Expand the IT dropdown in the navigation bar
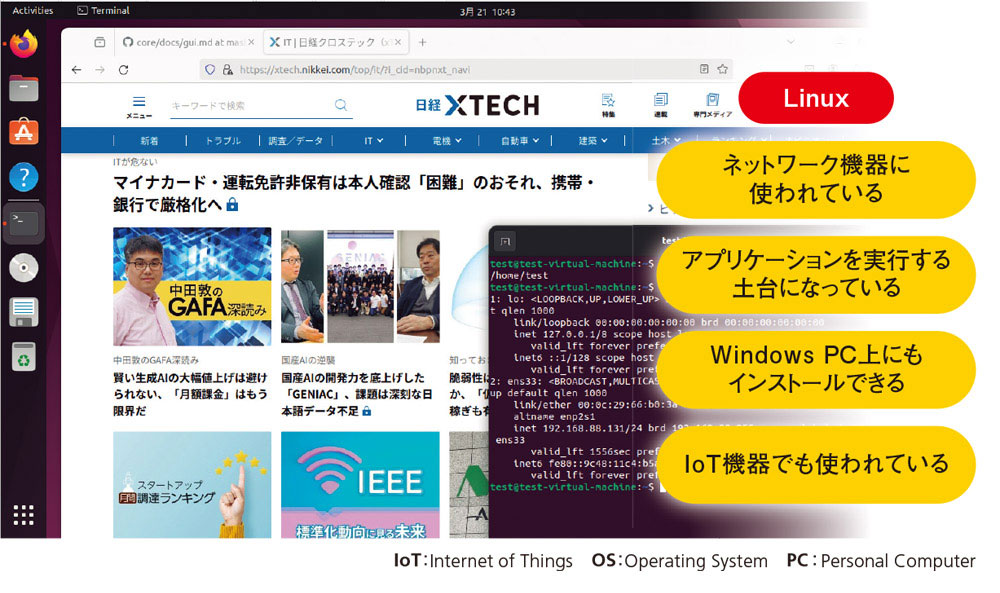The width and height of the screenshot is (1000, 593). tap(372, 141)
